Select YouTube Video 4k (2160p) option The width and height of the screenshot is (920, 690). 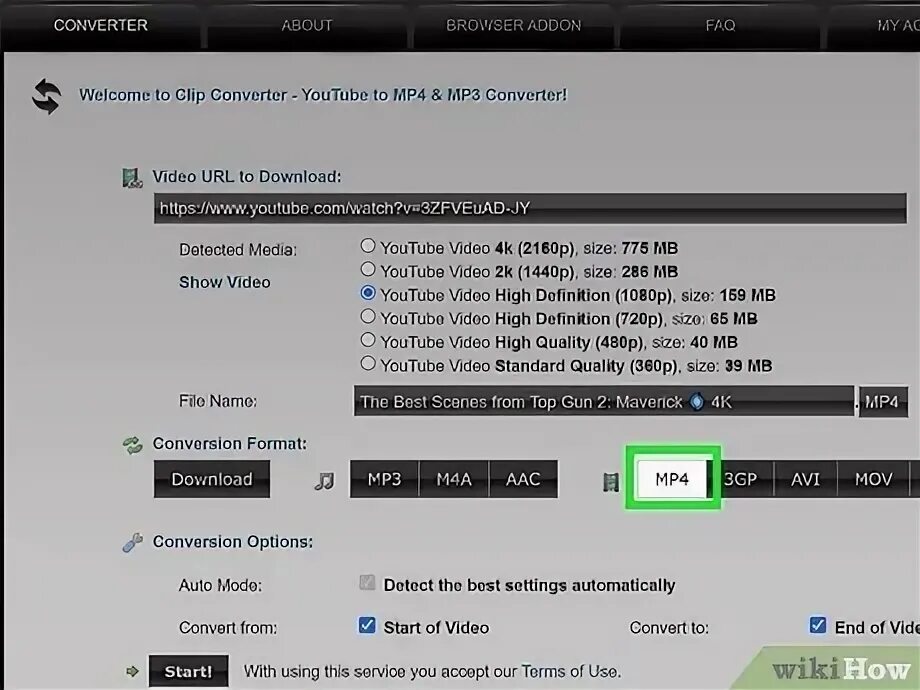pyautogui.click(x=368, y=246)
